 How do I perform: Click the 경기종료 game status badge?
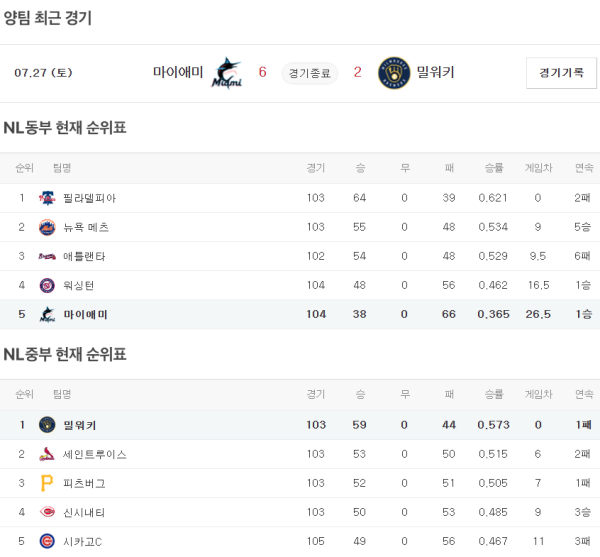(310, 73)
